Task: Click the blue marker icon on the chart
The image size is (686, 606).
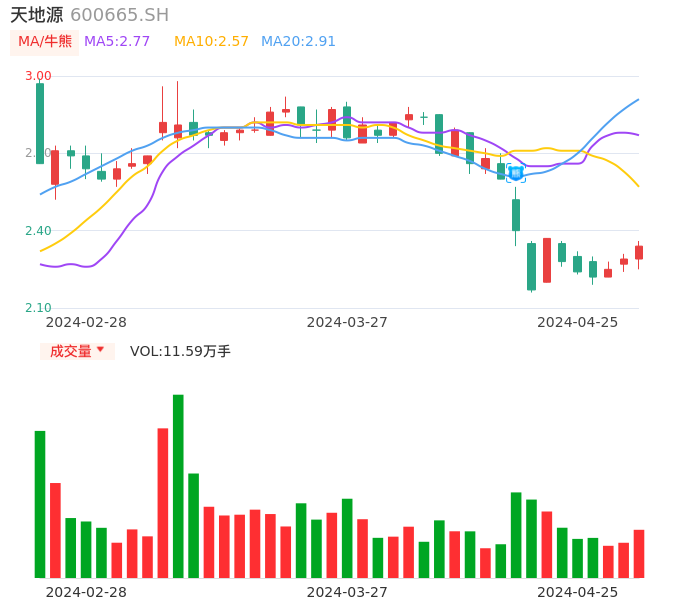Action: [516, 173]
